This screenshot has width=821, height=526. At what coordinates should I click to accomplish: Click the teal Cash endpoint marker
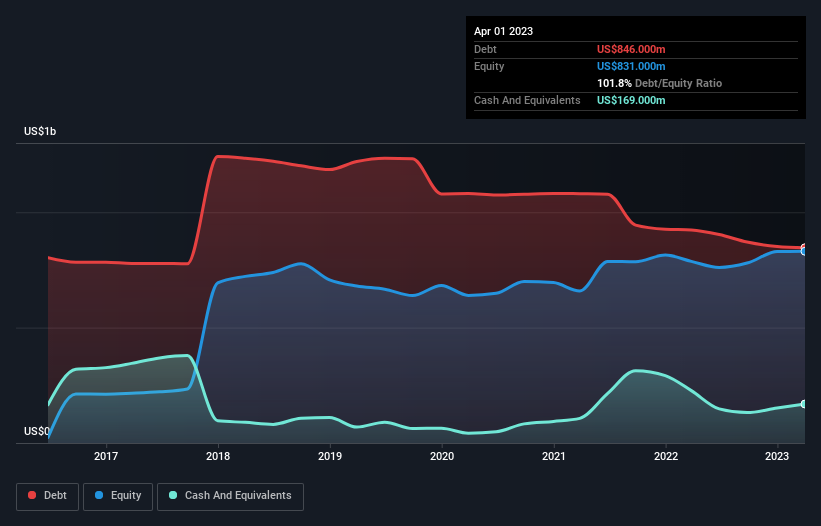[804, 404]
